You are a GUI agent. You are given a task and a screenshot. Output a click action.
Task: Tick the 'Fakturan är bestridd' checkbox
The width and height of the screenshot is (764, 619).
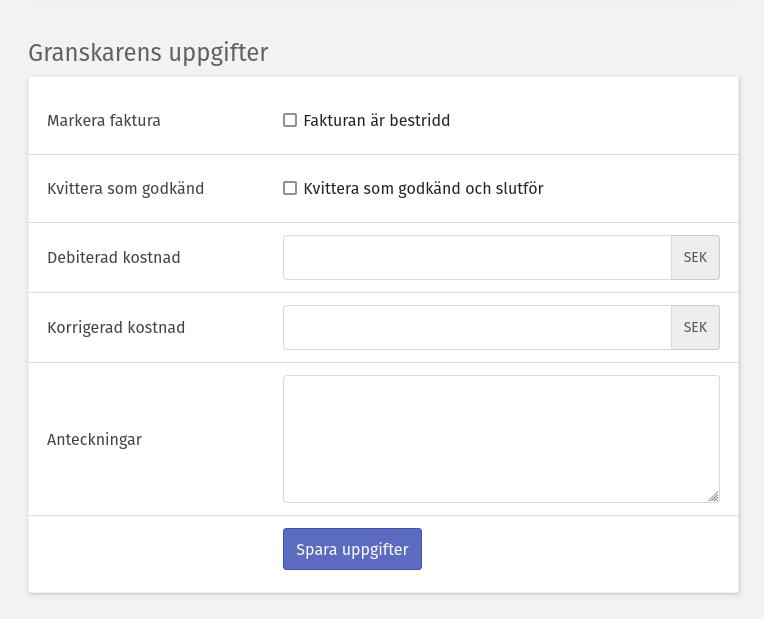point(290,120)
